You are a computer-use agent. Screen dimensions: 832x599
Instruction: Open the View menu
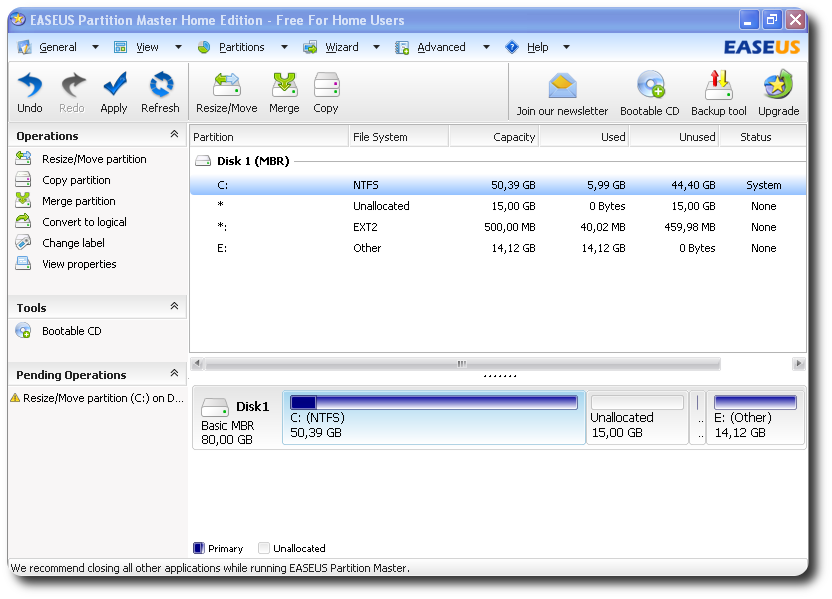tap(147, 47)
